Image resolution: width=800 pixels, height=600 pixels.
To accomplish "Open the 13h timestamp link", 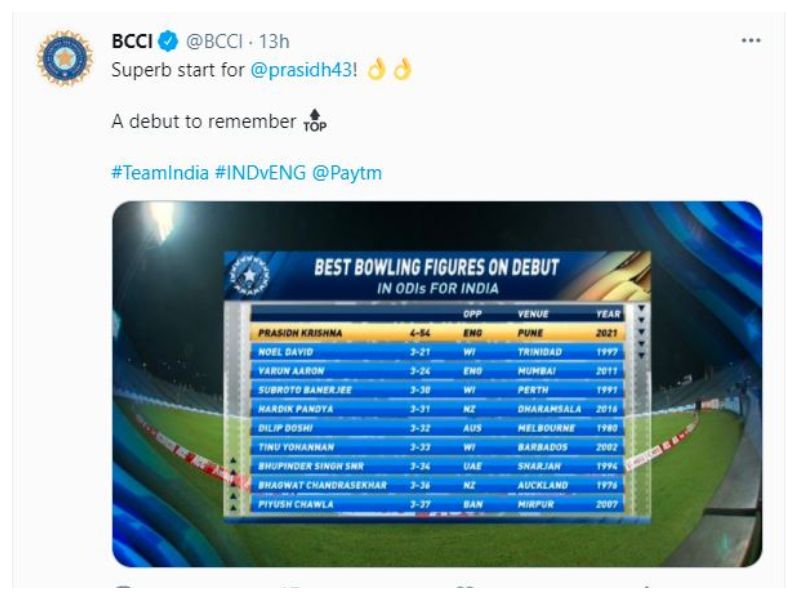I will pos(274,41).
